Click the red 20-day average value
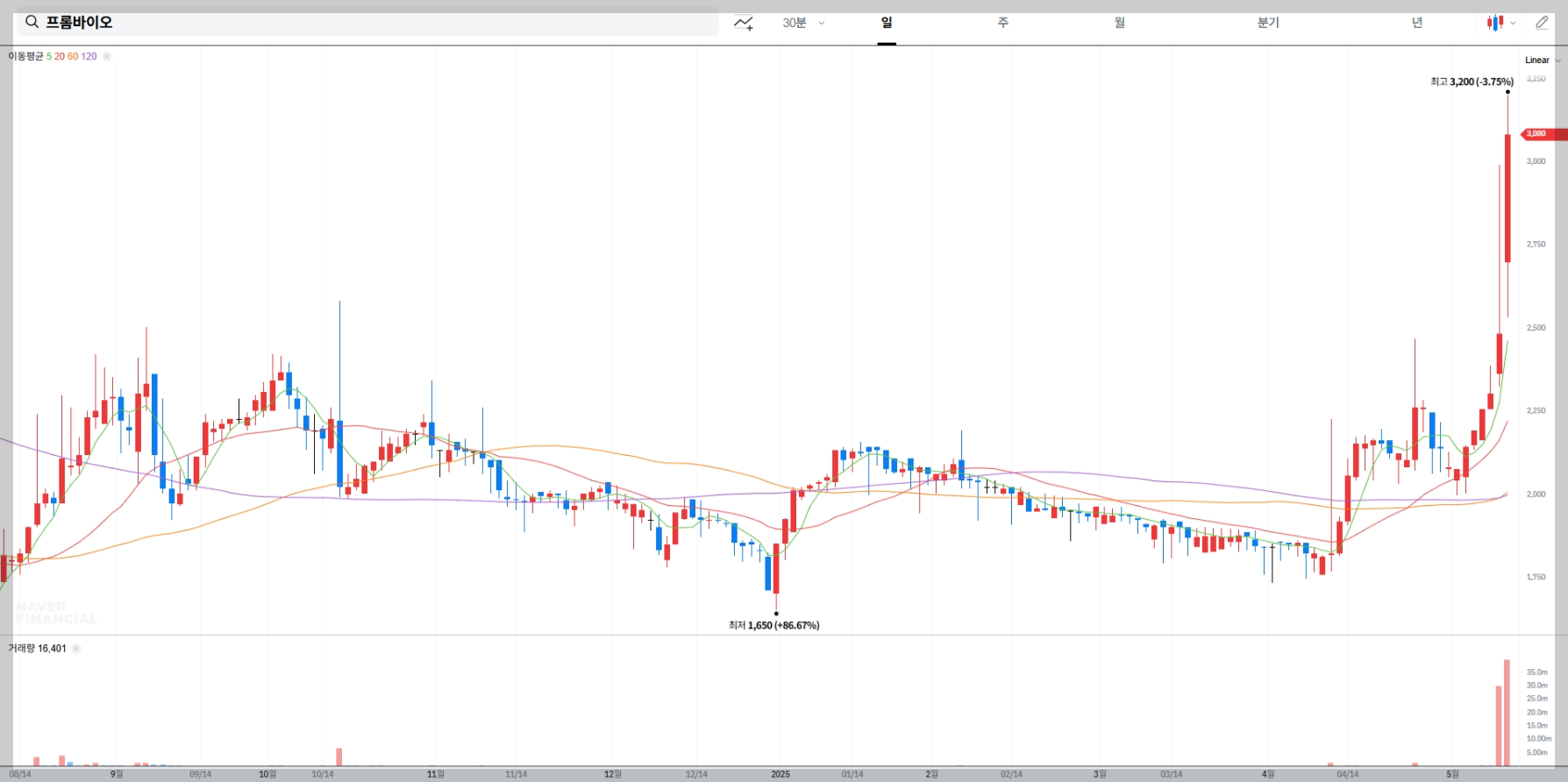Screen dimensions: 1568x782 click(60, 56)
